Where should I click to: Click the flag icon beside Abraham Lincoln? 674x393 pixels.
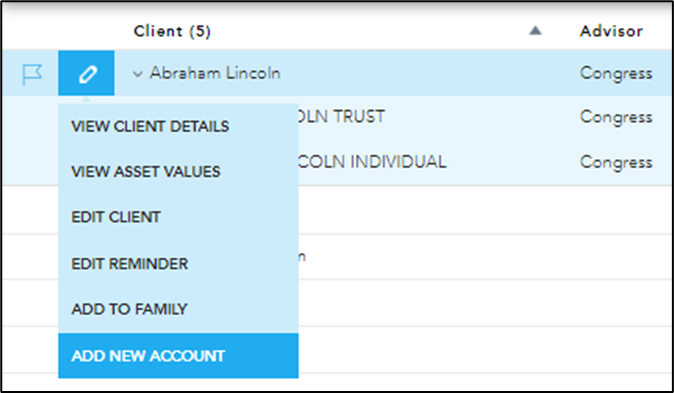coord(32,74)
